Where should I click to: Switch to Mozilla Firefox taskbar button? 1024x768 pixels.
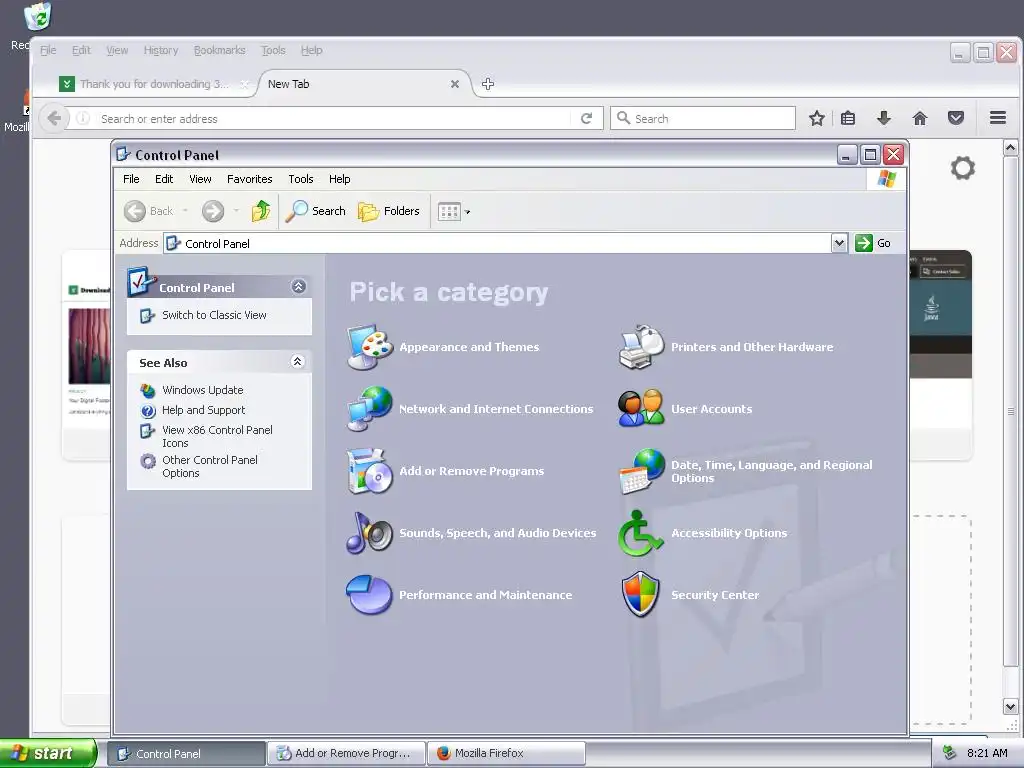coord(506,753)
